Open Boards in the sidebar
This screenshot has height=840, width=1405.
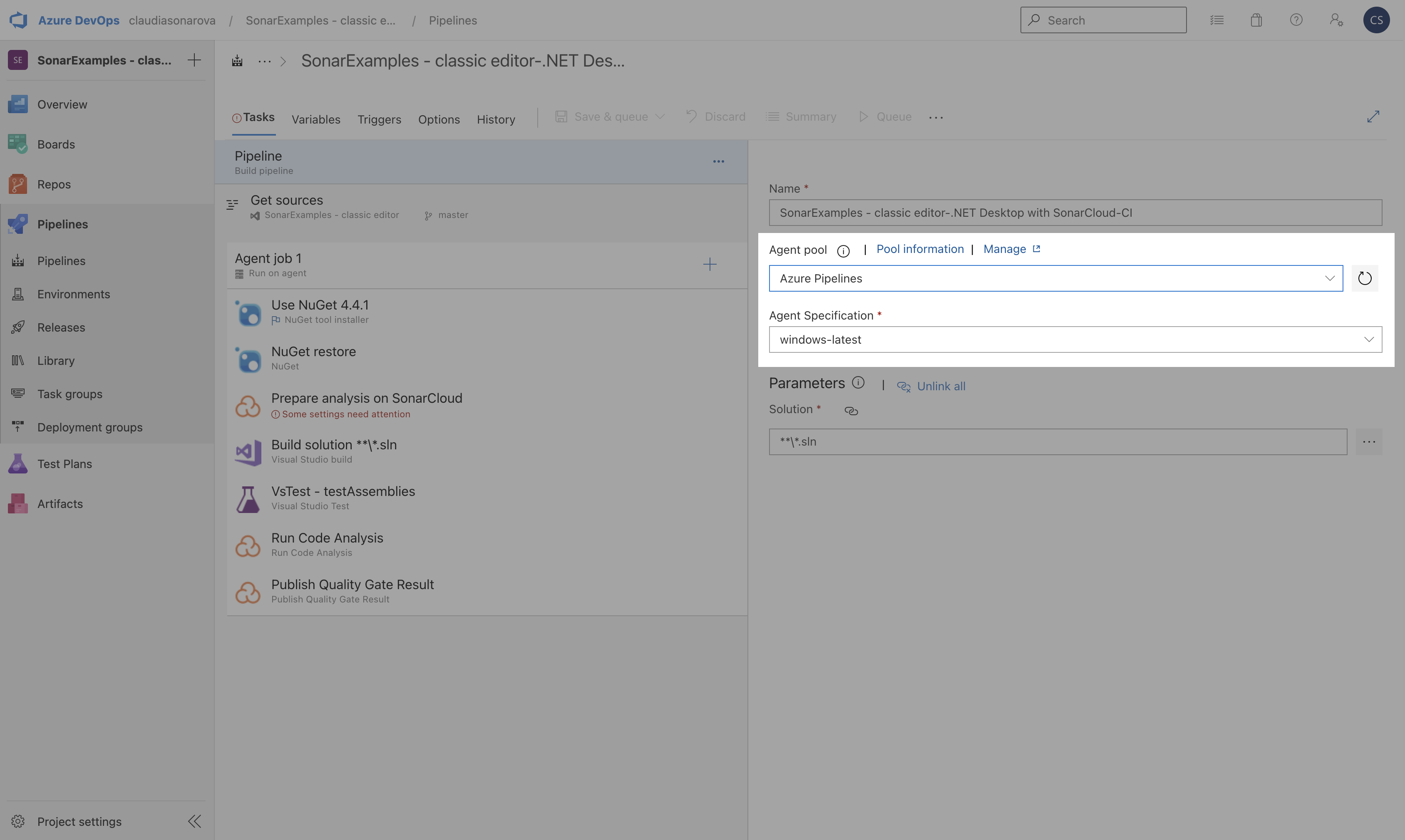(x=107, y=144)
